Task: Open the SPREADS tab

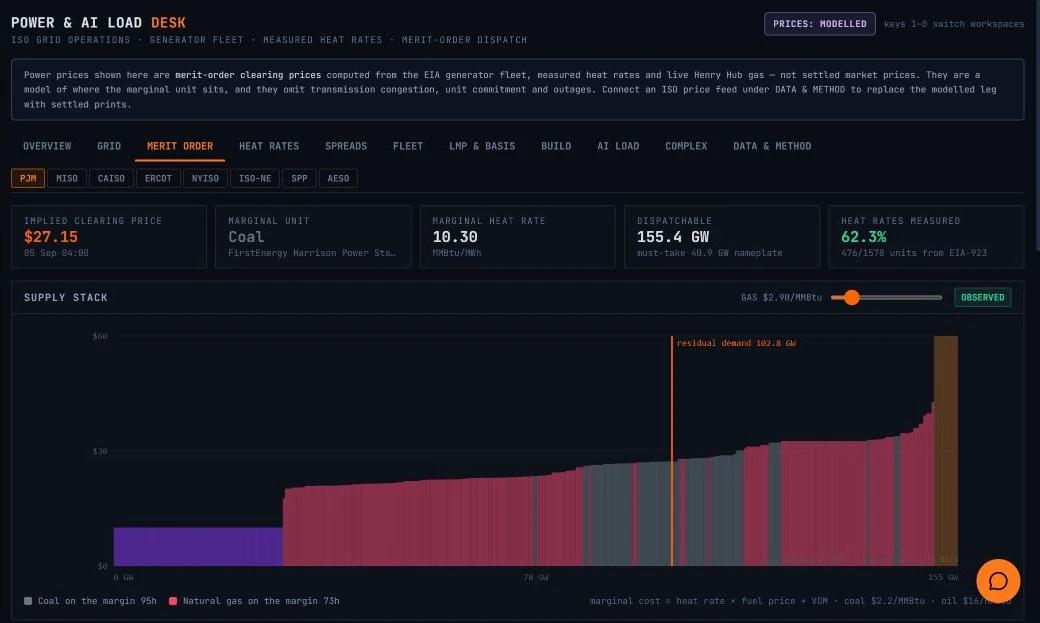Action: (x=346, y=146)
